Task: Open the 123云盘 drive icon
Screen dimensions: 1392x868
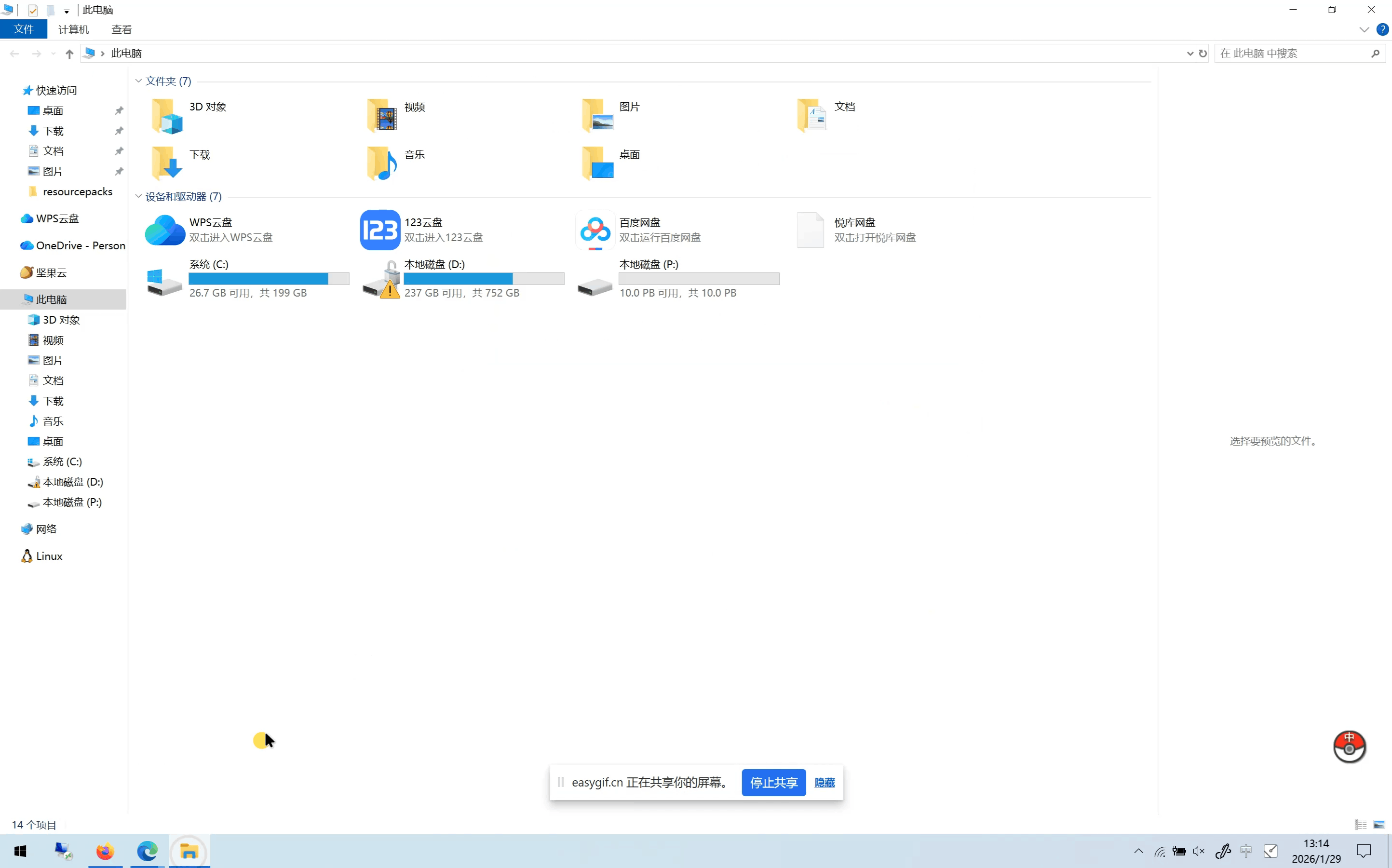Action: [379, 230]
